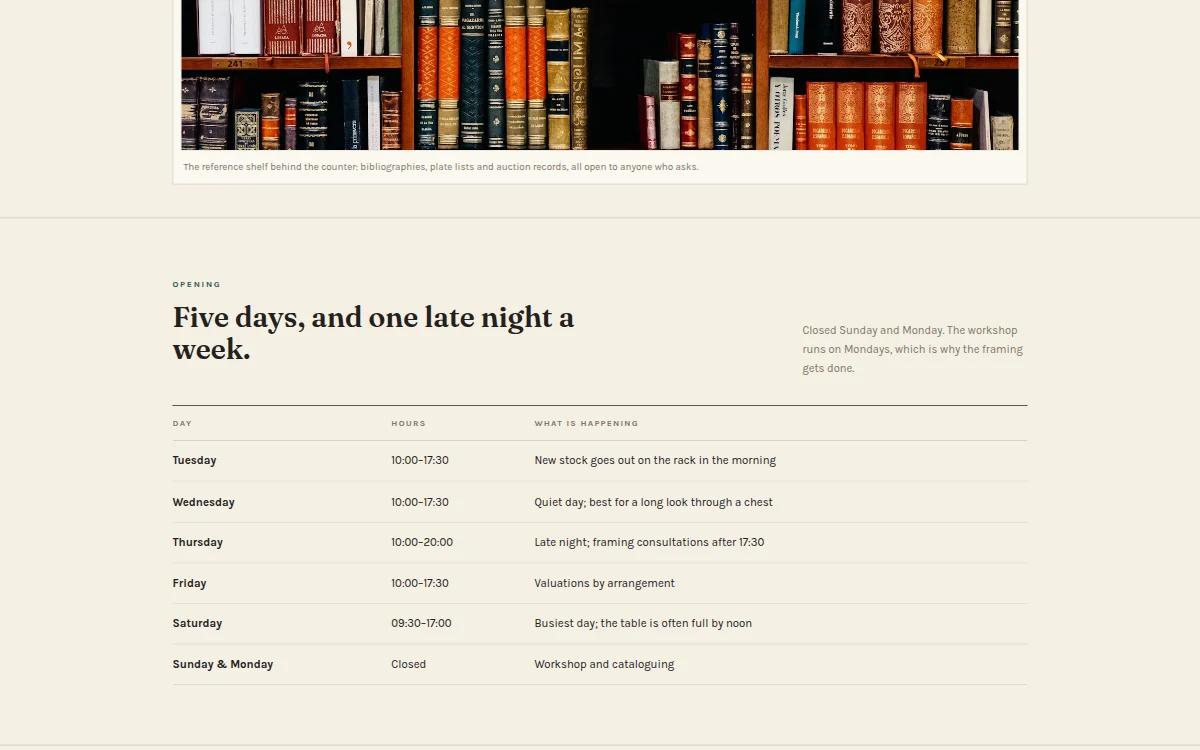
Task: Click "New stock goes out on the rack" text
Action: [655, 461]
